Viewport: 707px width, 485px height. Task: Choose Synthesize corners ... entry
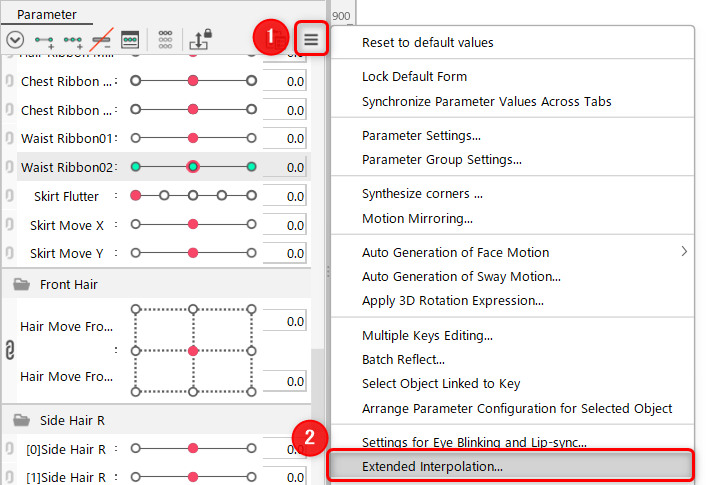[x=422, y=193]
